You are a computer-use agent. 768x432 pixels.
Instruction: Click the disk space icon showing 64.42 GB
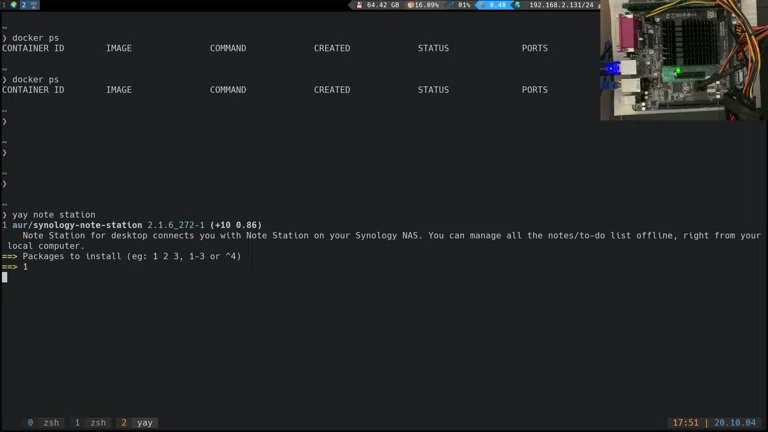pyautogui.click(x=359, y=5)
